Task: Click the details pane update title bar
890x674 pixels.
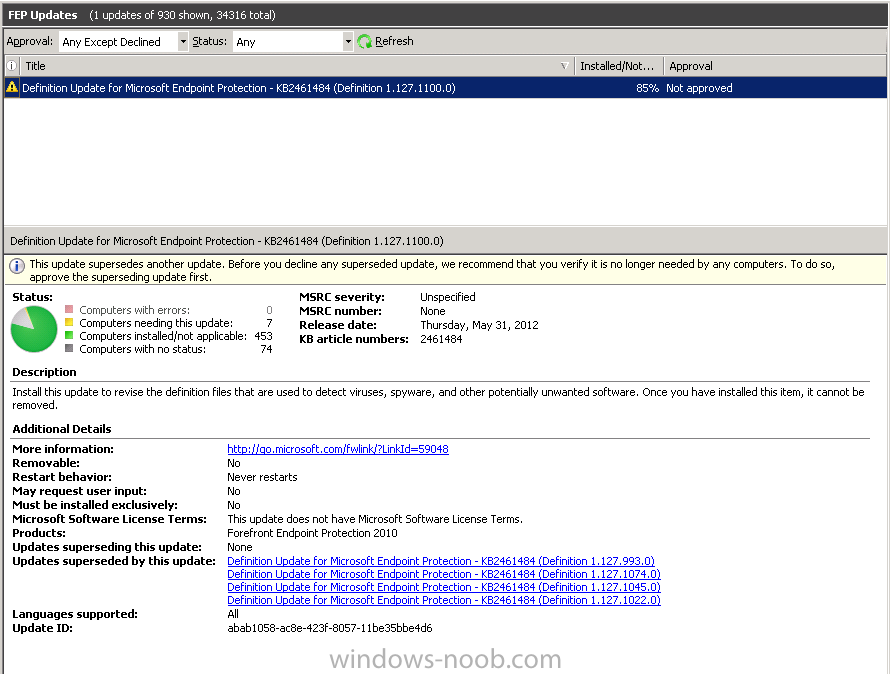Action: point(446,241)
